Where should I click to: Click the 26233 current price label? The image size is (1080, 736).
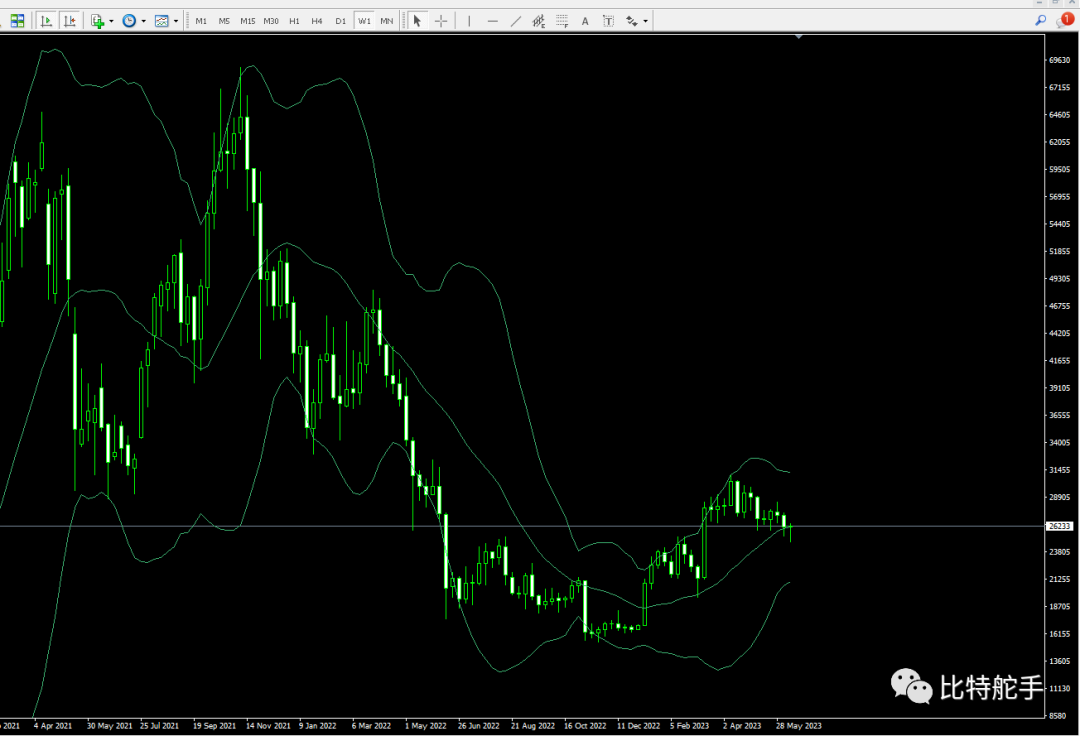(x=1059, y=526)
